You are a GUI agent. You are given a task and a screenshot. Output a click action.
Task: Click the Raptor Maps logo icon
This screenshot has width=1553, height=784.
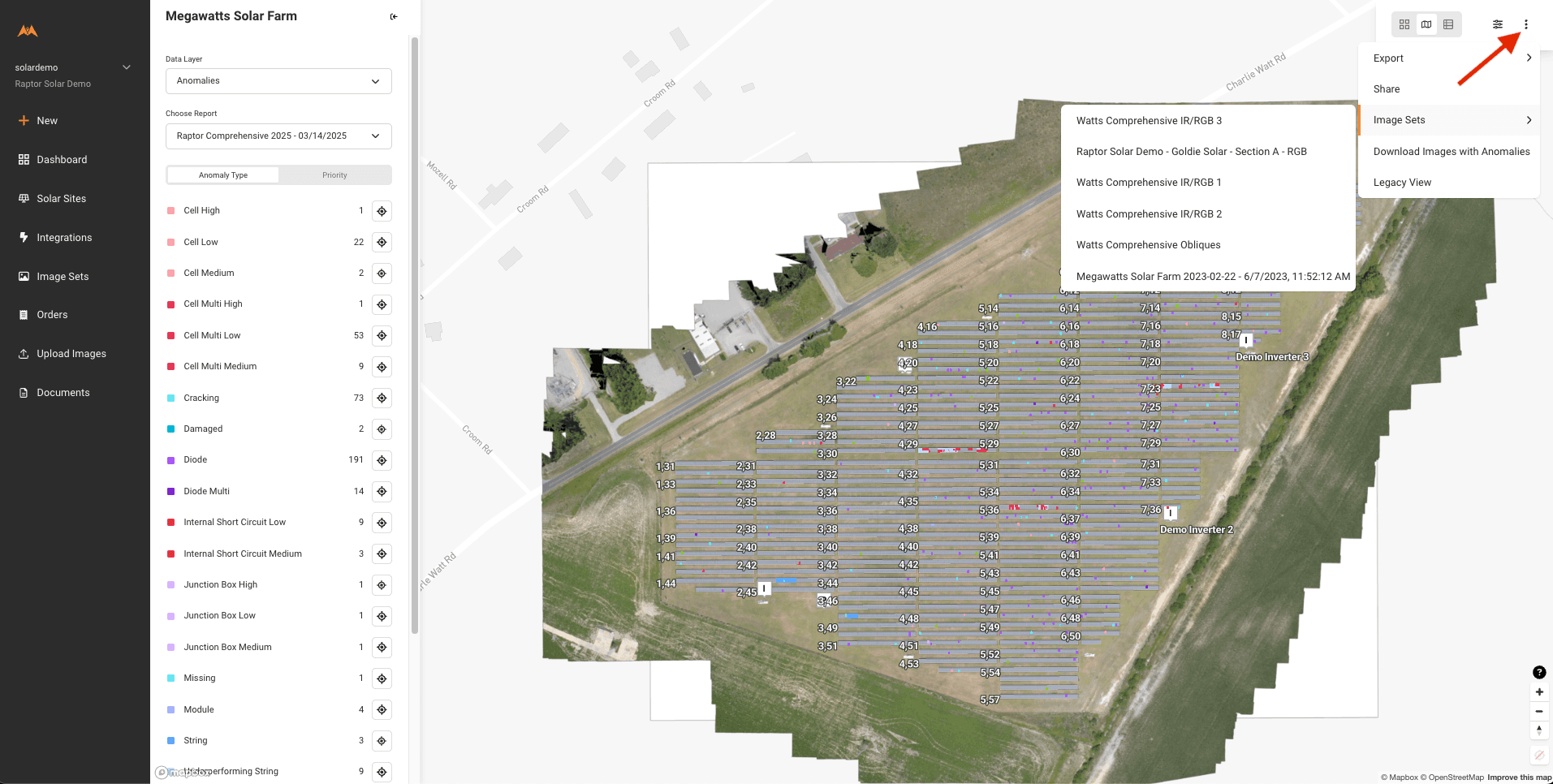28,31
